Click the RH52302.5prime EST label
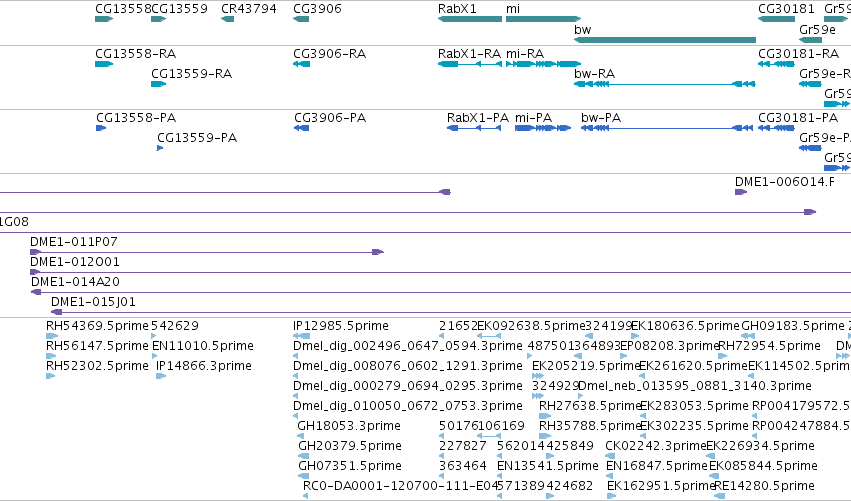The image size is (851, 501). [x=97, y=366]
